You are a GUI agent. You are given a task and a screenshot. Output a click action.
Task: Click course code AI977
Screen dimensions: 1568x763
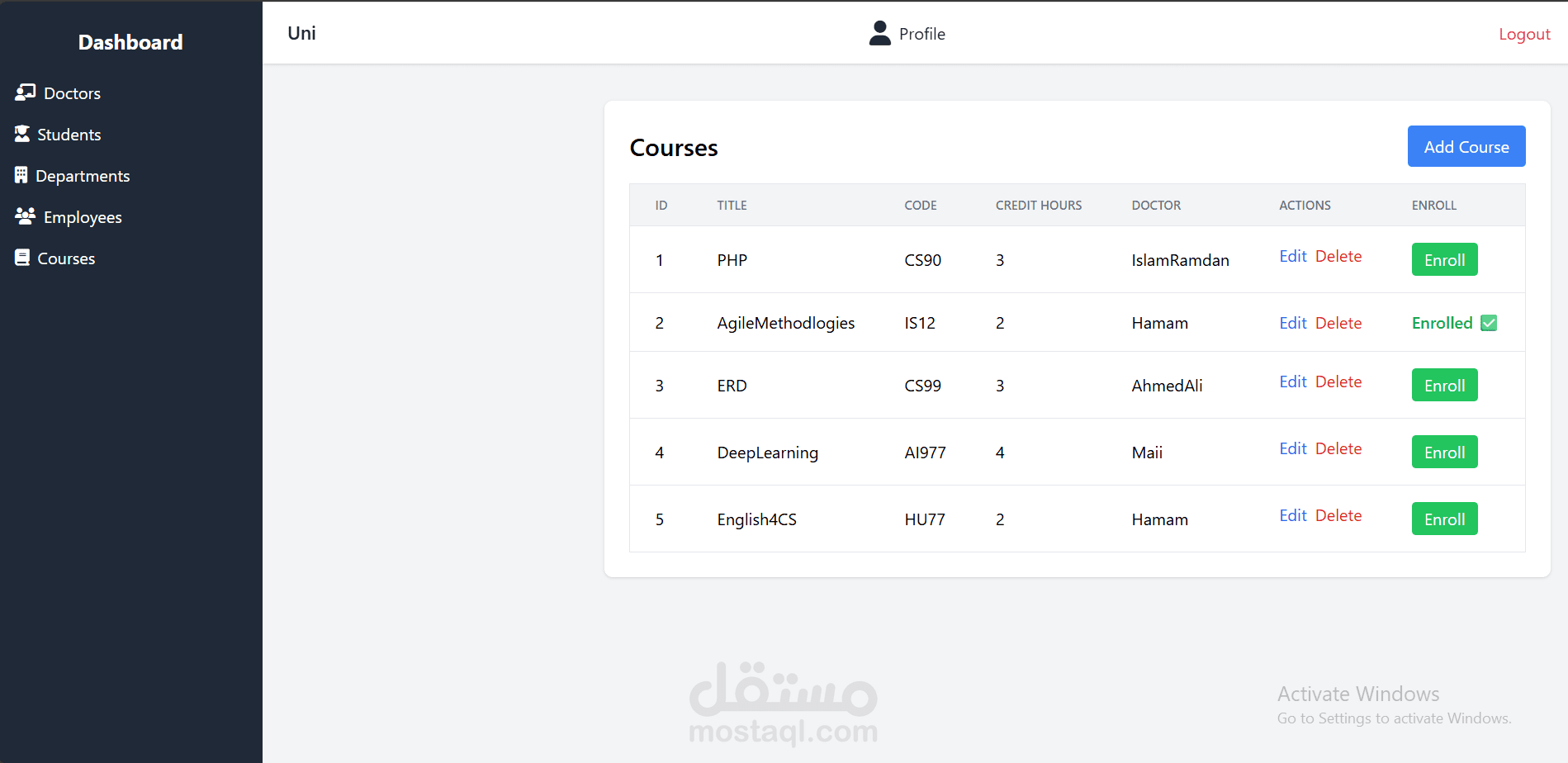tap(925, 453)
